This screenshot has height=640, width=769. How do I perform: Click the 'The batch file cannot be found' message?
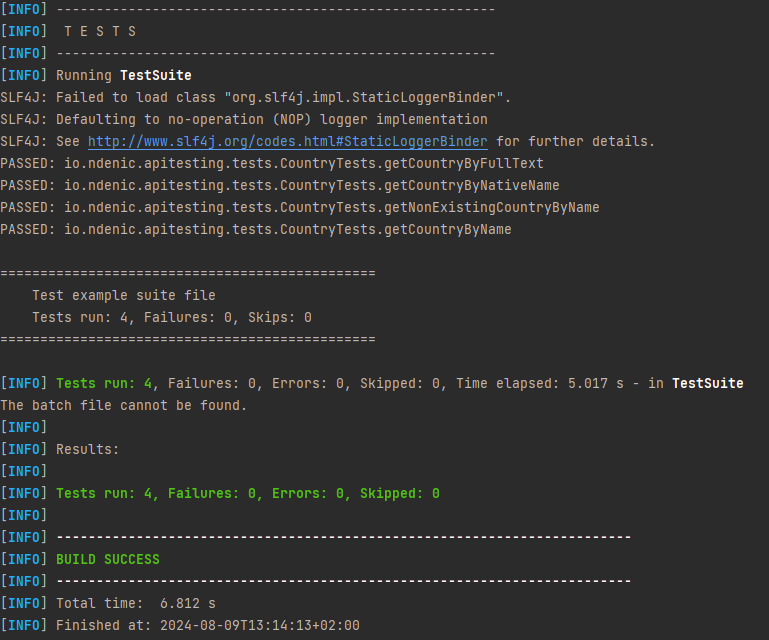click(x=124, y=406)
